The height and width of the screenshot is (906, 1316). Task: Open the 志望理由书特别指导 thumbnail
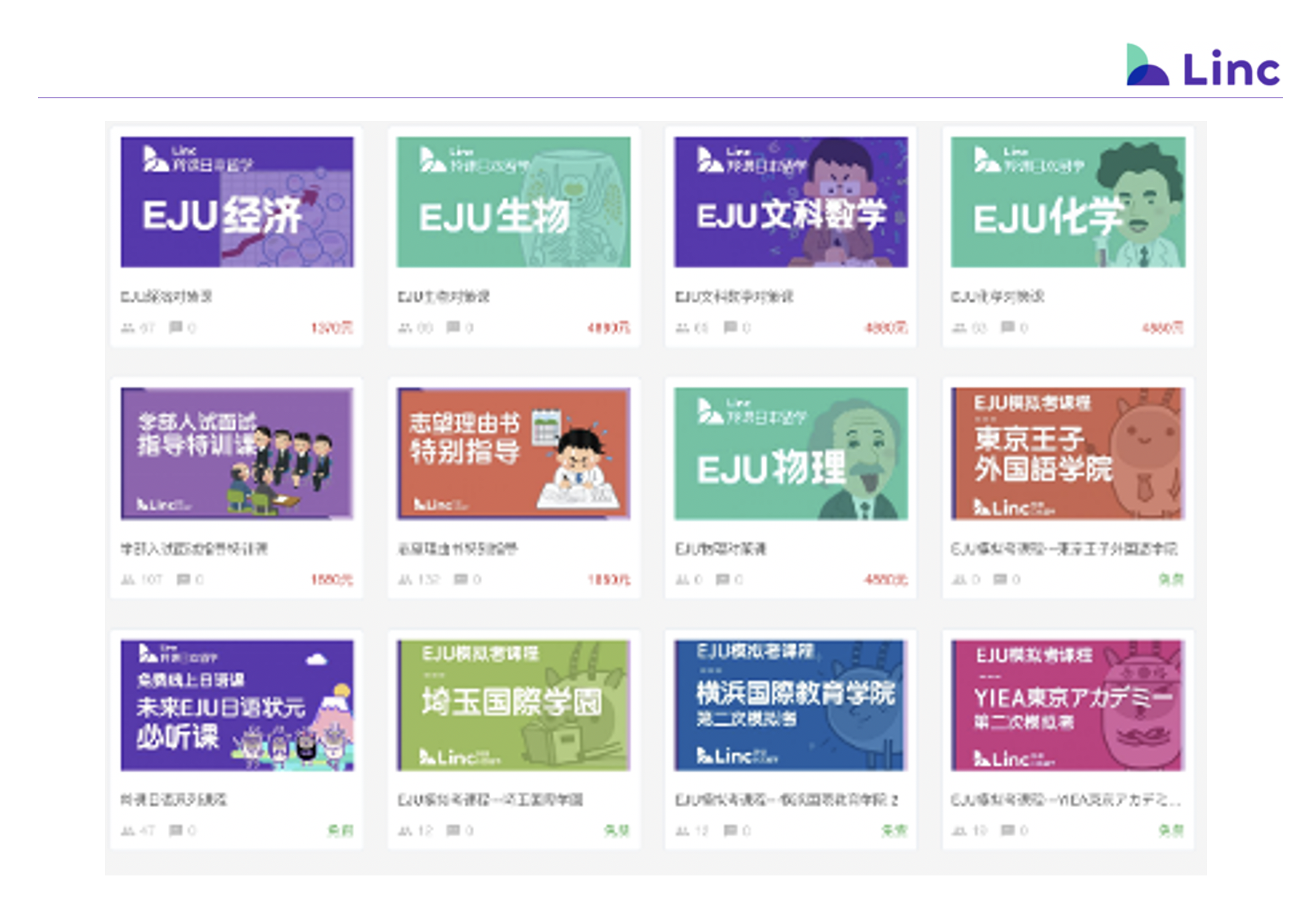coord(514,453)
